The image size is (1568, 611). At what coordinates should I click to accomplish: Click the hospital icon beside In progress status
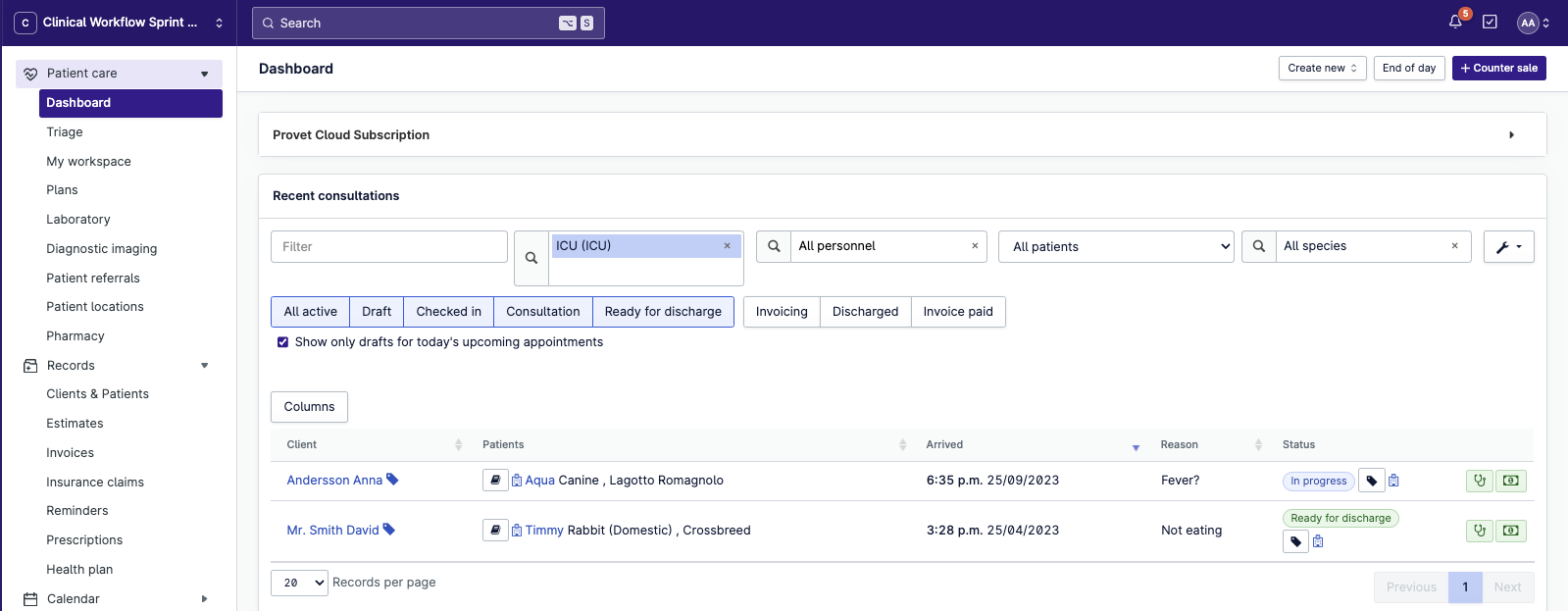point(1393,481)
